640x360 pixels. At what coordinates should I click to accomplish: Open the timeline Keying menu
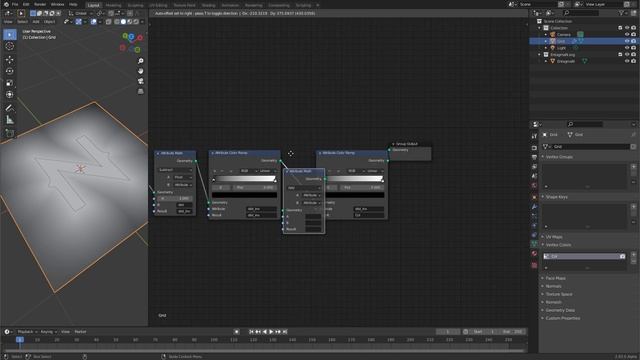pyautogui.click(x=49, y=332)
